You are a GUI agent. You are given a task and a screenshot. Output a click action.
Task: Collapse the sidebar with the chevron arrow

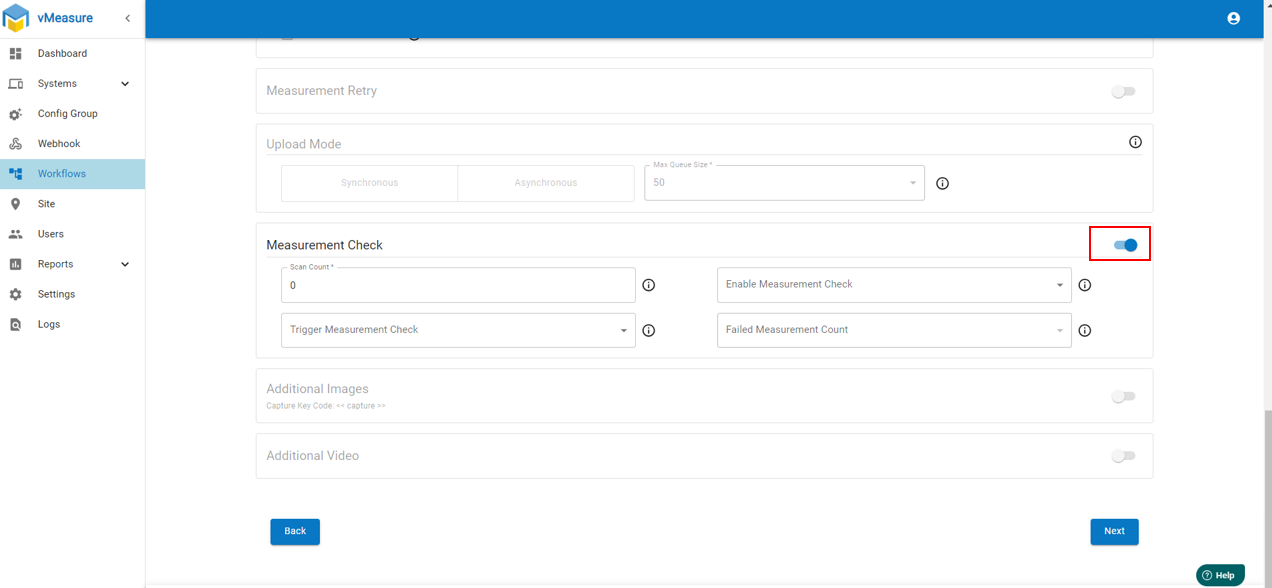[127, 18]
